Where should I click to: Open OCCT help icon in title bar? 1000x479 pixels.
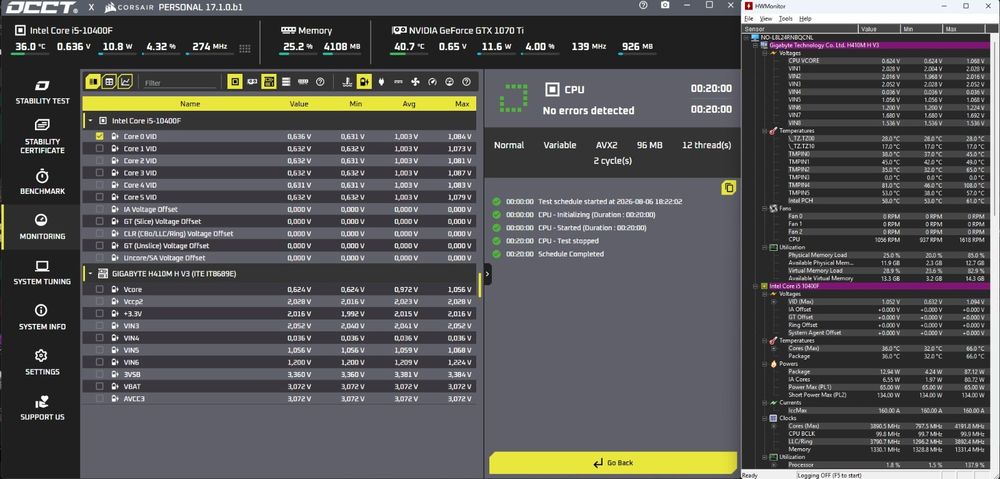(x=643, y=5)
